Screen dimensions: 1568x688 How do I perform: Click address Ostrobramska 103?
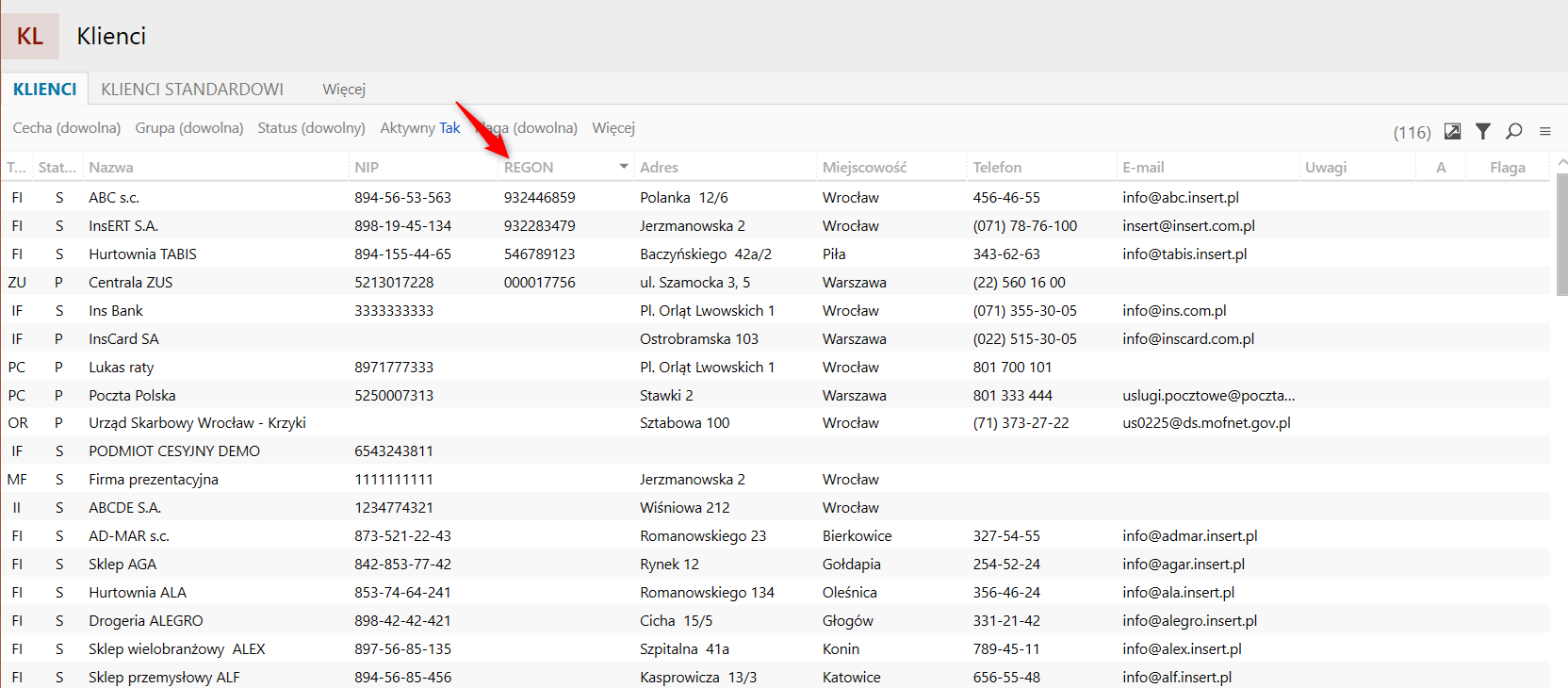point(699,339)
